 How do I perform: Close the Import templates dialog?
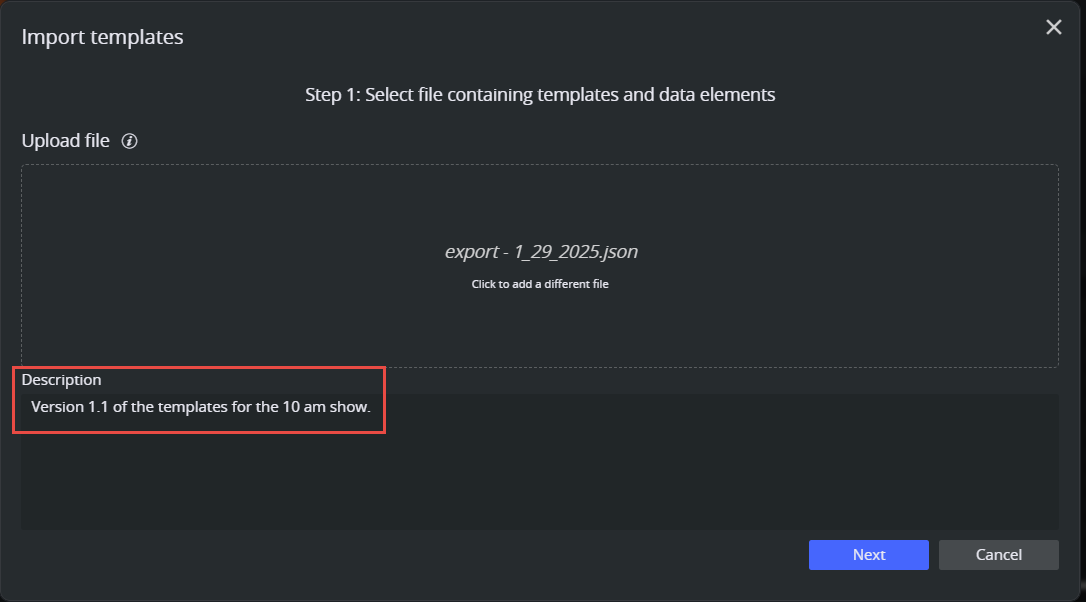point(1053,28)
